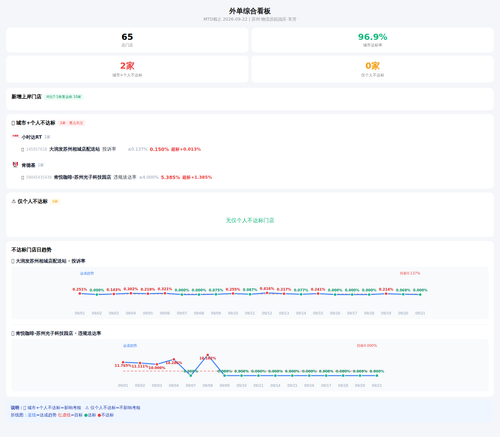Click the 目标 4.000% target label

[367, 346]
